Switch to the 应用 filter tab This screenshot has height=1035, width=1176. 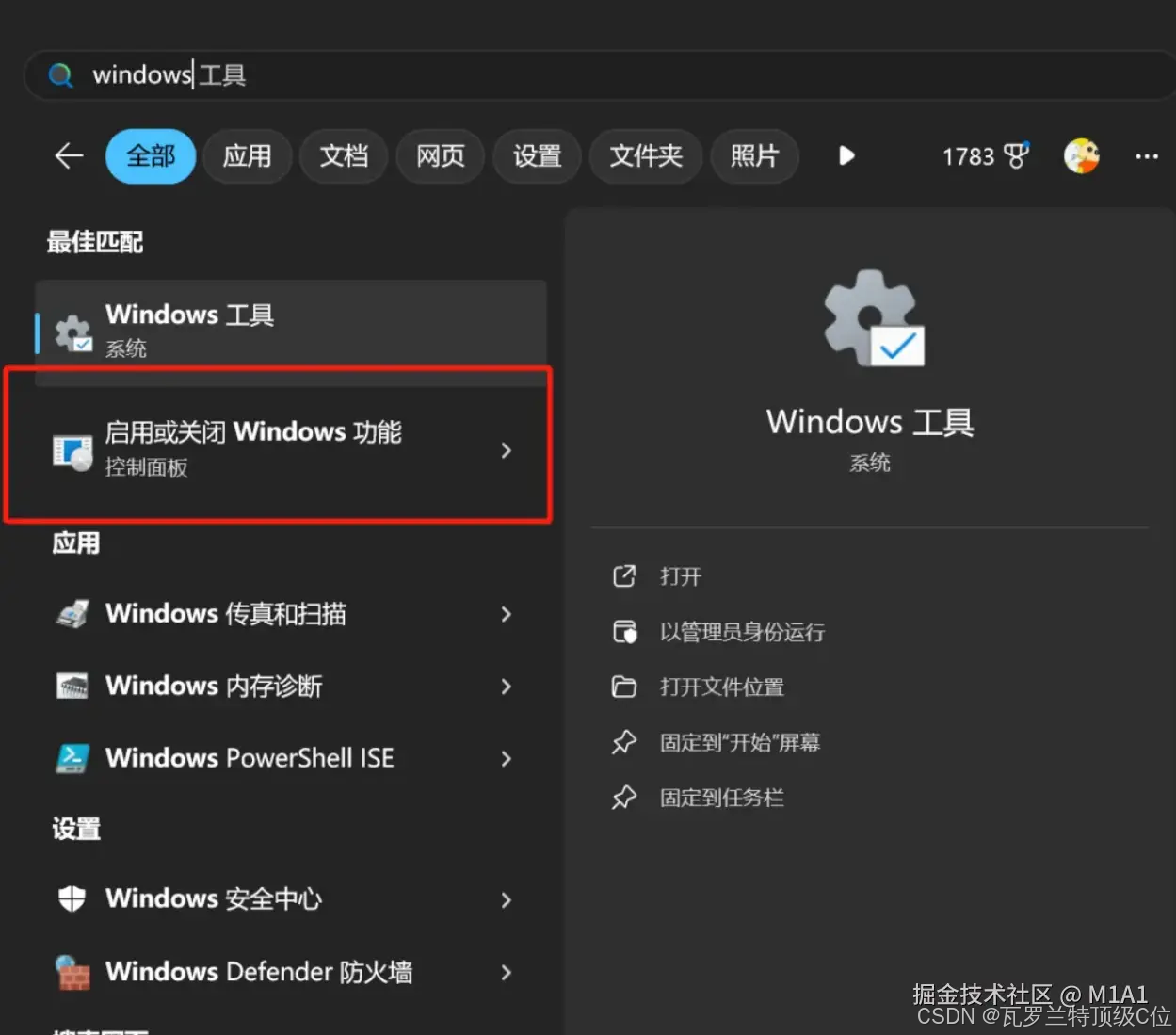(248, 155)
